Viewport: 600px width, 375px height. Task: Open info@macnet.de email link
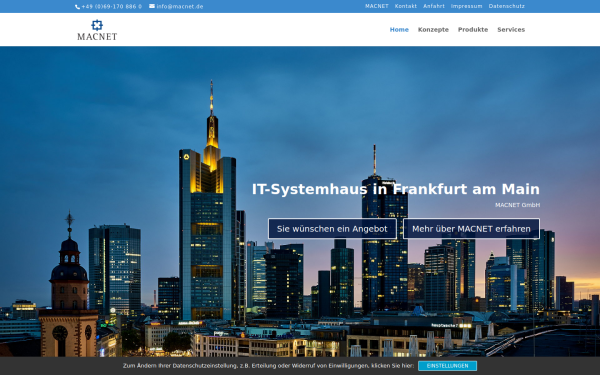point(180,7)
